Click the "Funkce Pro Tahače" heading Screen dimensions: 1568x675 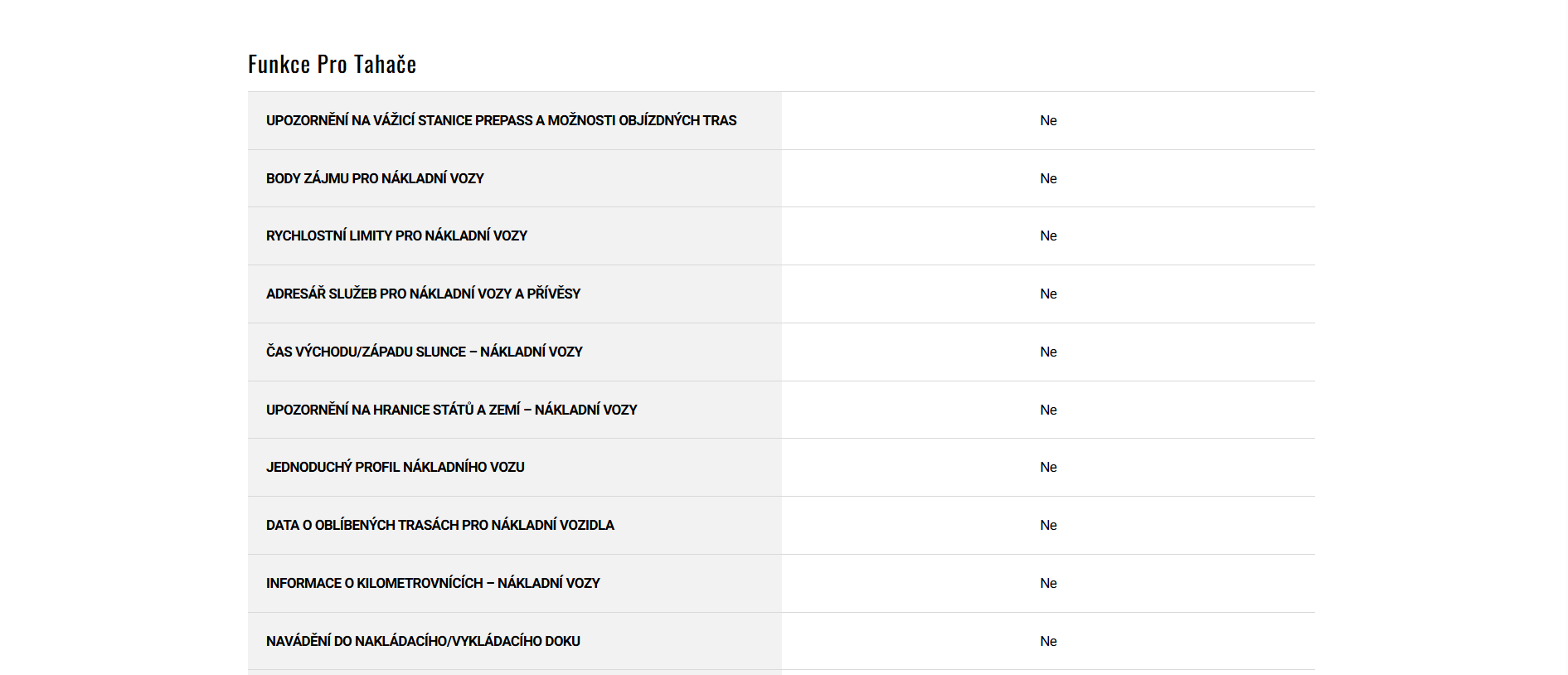pyautogui.click(x=332, y=65)
